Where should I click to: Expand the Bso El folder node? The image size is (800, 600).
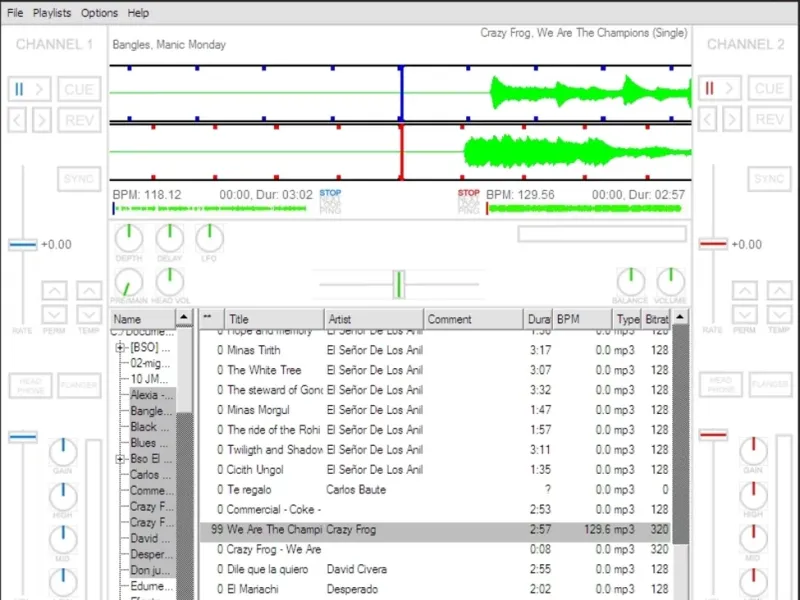(120, 459)
